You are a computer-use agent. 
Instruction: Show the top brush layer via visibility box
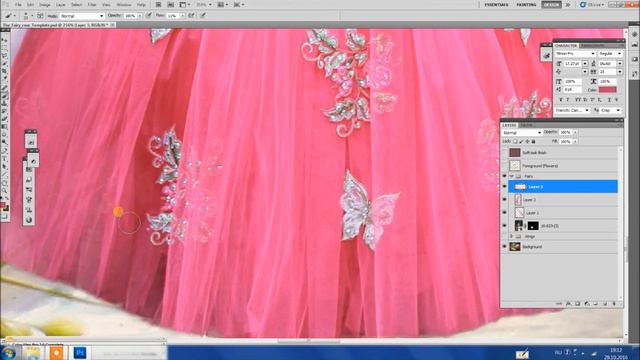[504, 153]
